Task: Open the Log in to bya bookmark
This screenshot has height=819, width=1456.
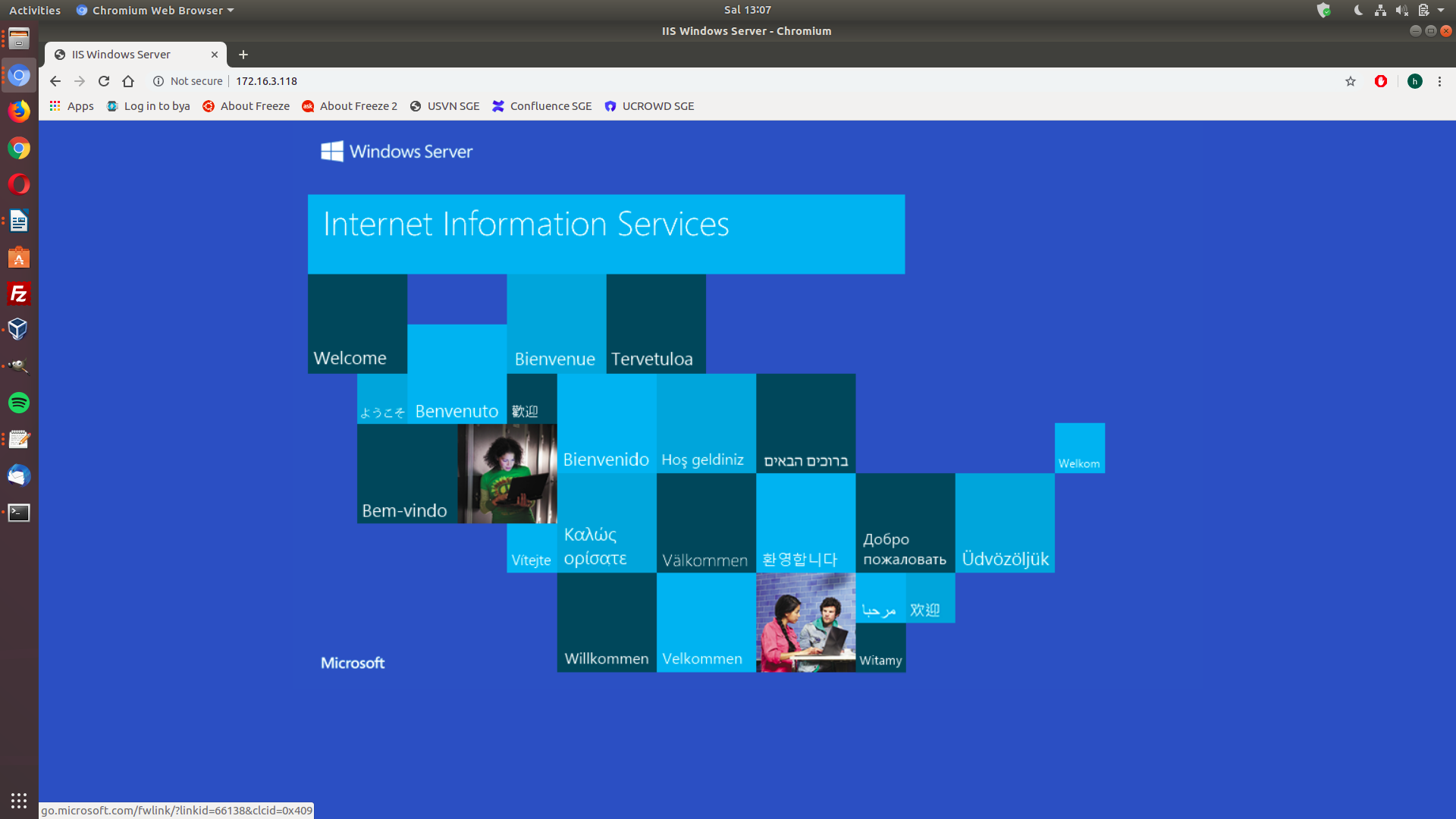Action: pyautogui.click(x=148, y=106)
